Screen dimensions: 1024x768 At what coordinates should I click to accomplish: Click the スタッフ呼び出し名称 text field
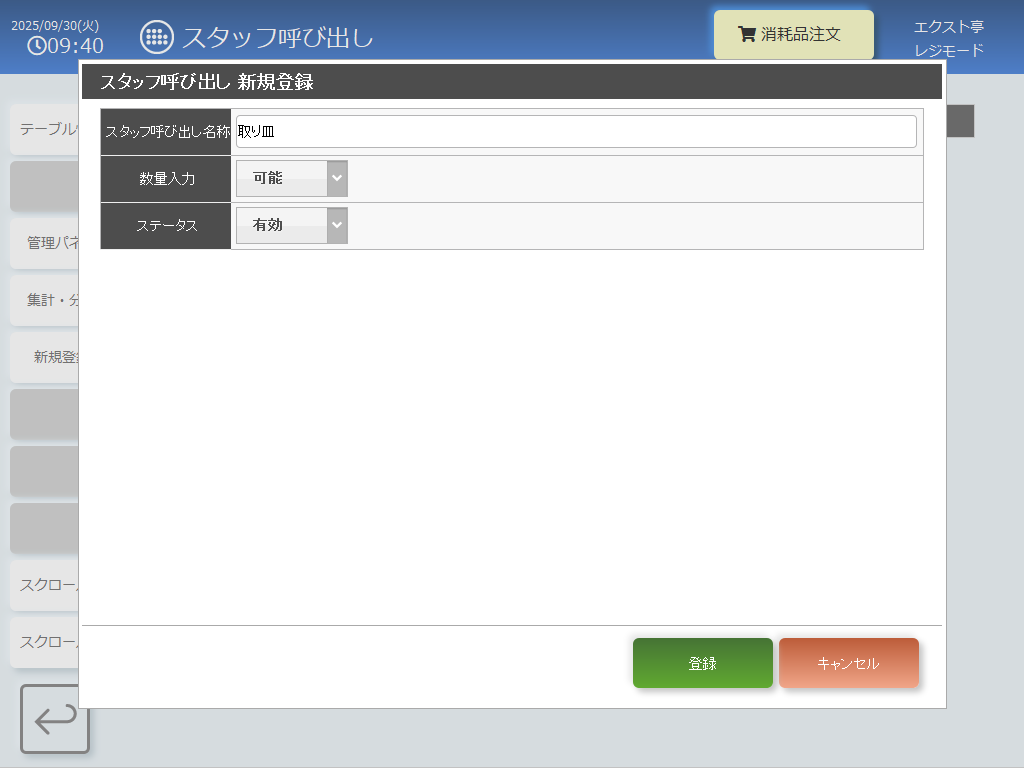[x=576, y=132]
